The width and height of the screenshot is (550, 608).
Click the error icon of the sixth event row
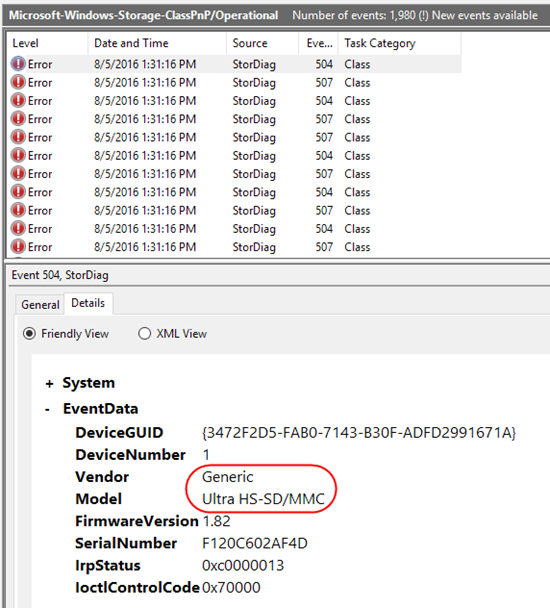pyautogui.click(x=18, y=155)
